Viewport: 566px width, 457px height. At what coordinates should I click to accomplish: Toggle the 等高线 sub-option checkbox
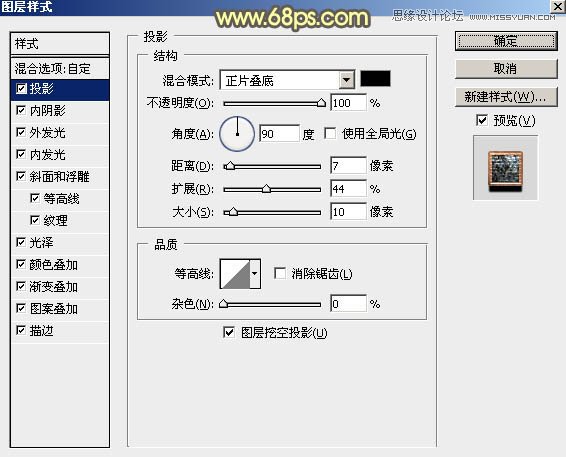(35, 199)
